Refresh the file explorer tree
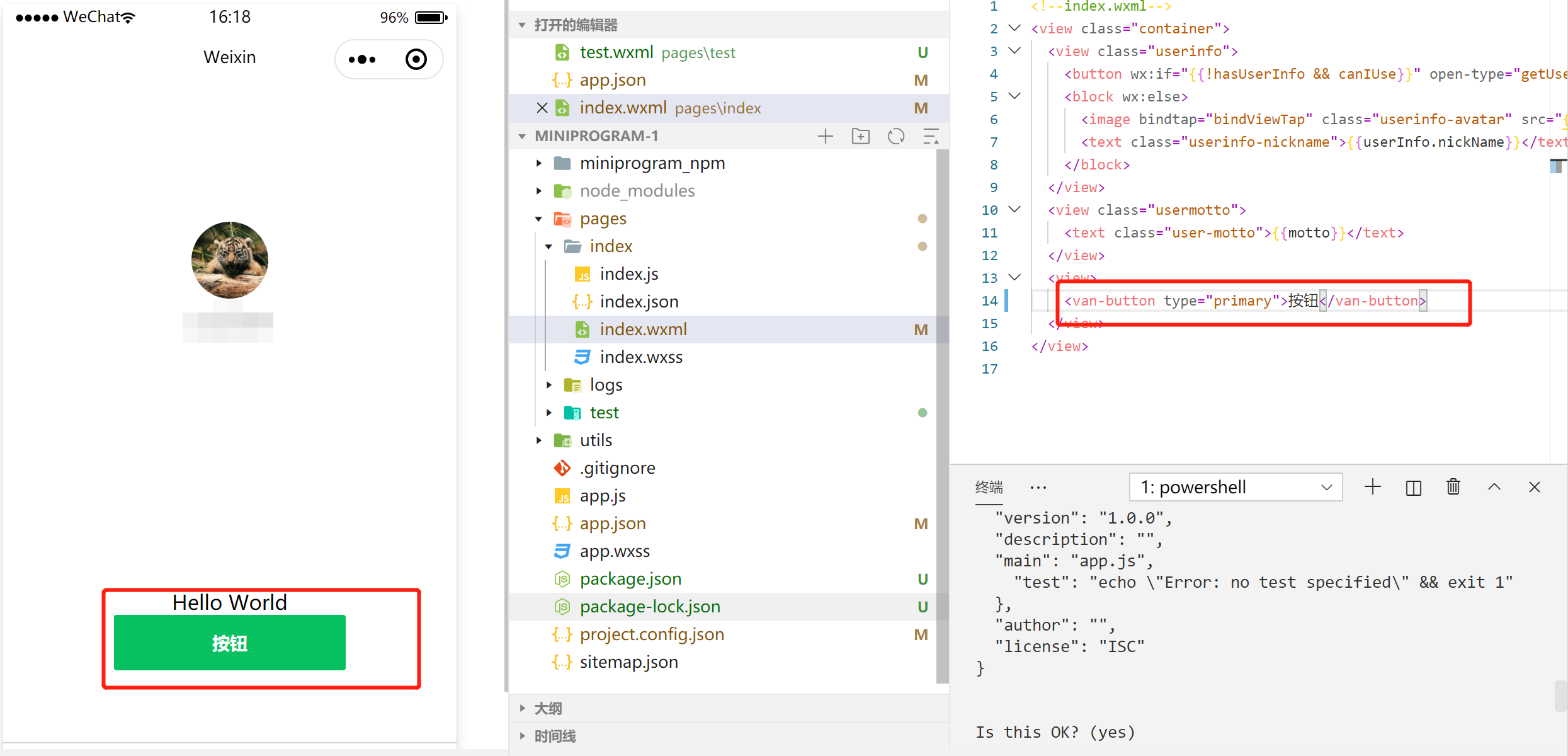The image size is (1568, 756). point(896,136)
